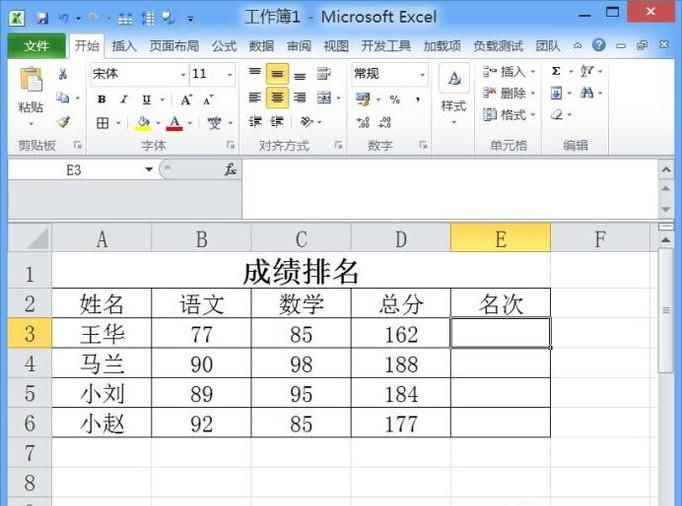Viewport: 682px width, 506px height.
Task: Apply percent style
Action: click(x=395, y=100)
